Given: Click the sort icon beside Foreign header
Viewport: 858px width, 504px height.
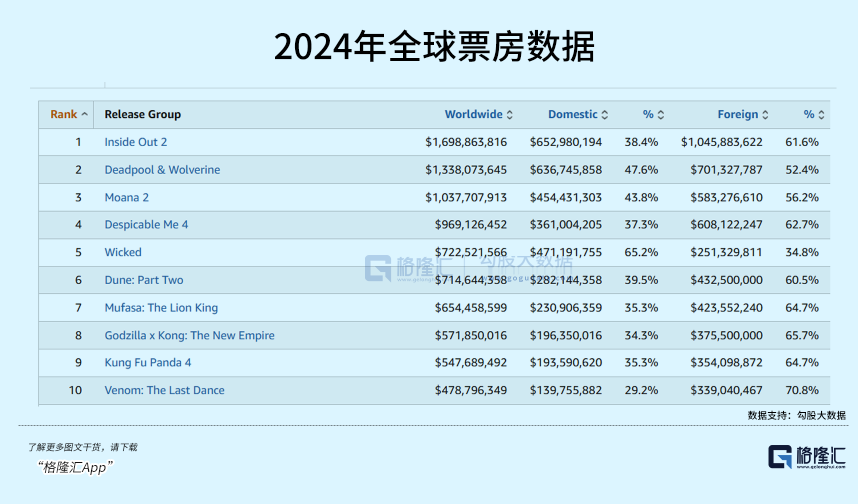Looking at the screenshot, I should (x=766, y=115).
